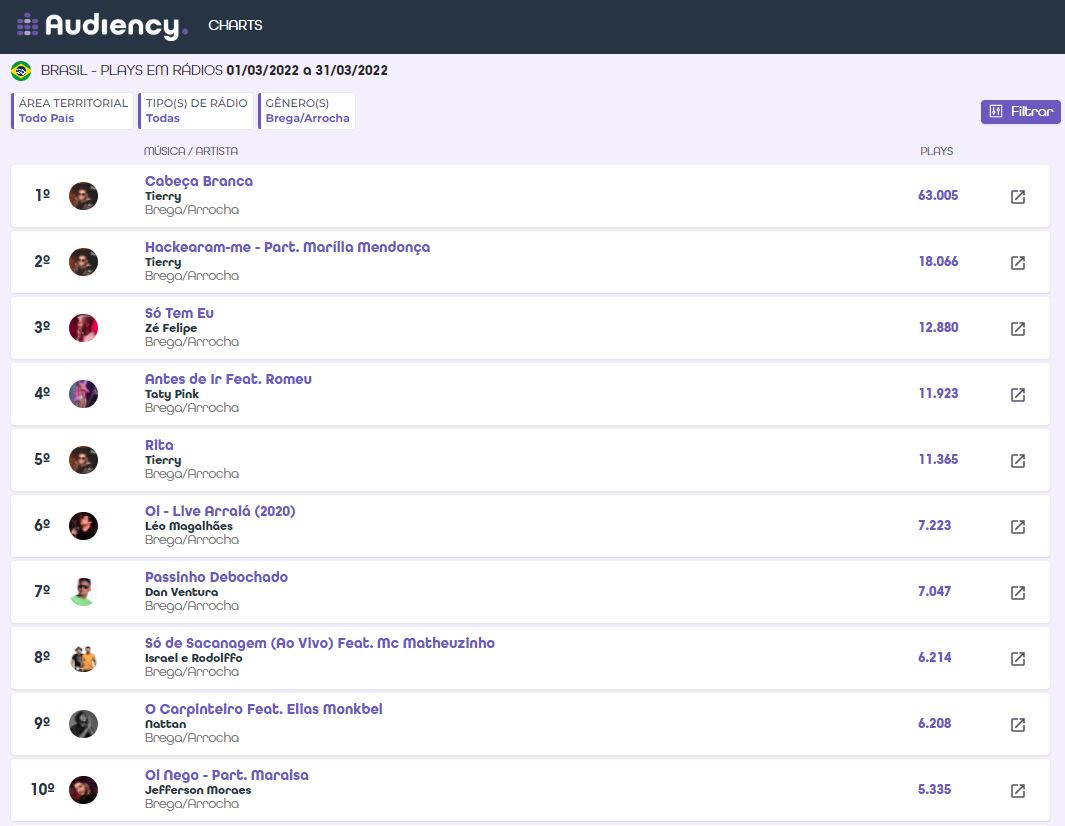Open external link for Hackearam-me row
The image size is (1065, 826).
(x=1017, y=263)
